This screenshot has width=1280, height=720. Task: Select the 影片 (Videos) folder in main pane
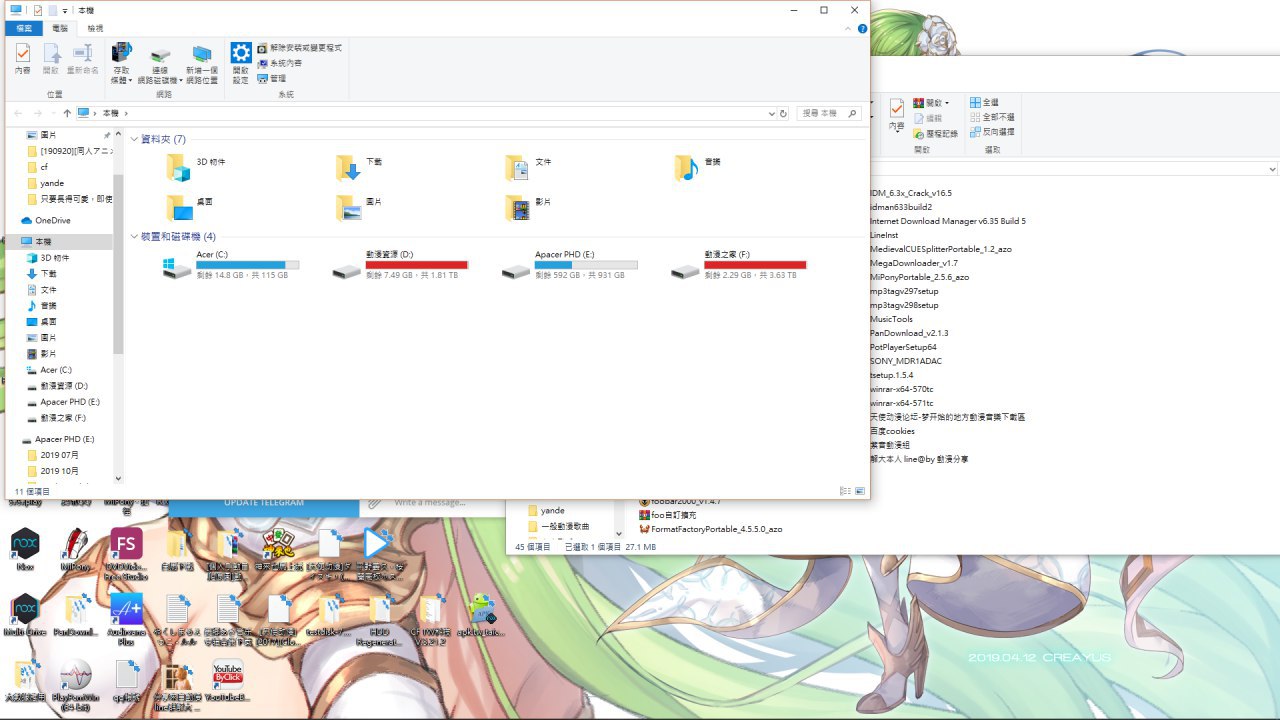(529, 206)
